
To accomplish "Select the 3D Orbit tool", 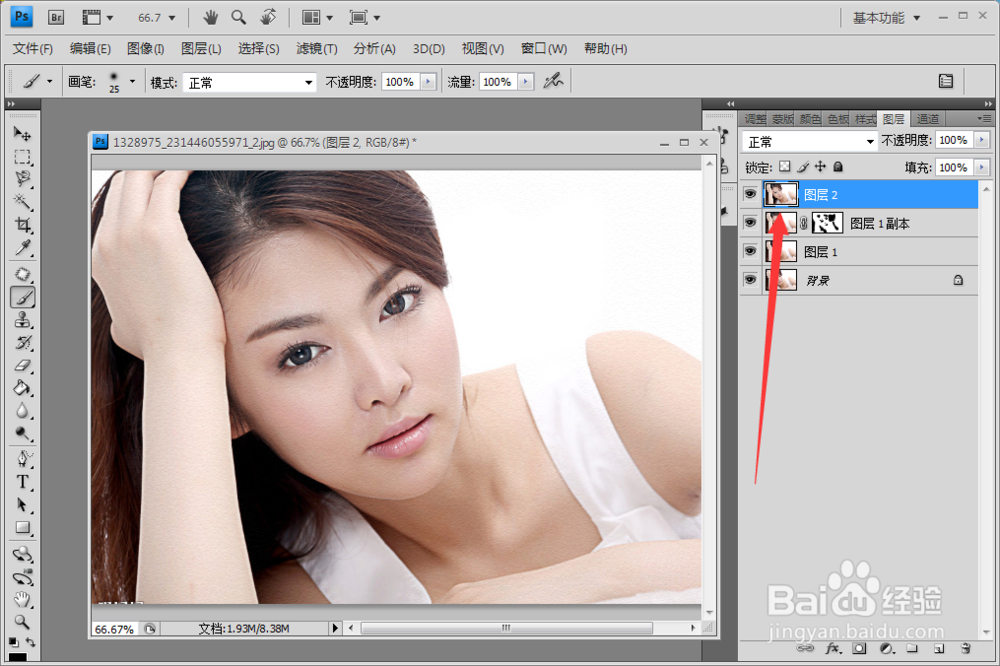I will coord(22,577).
